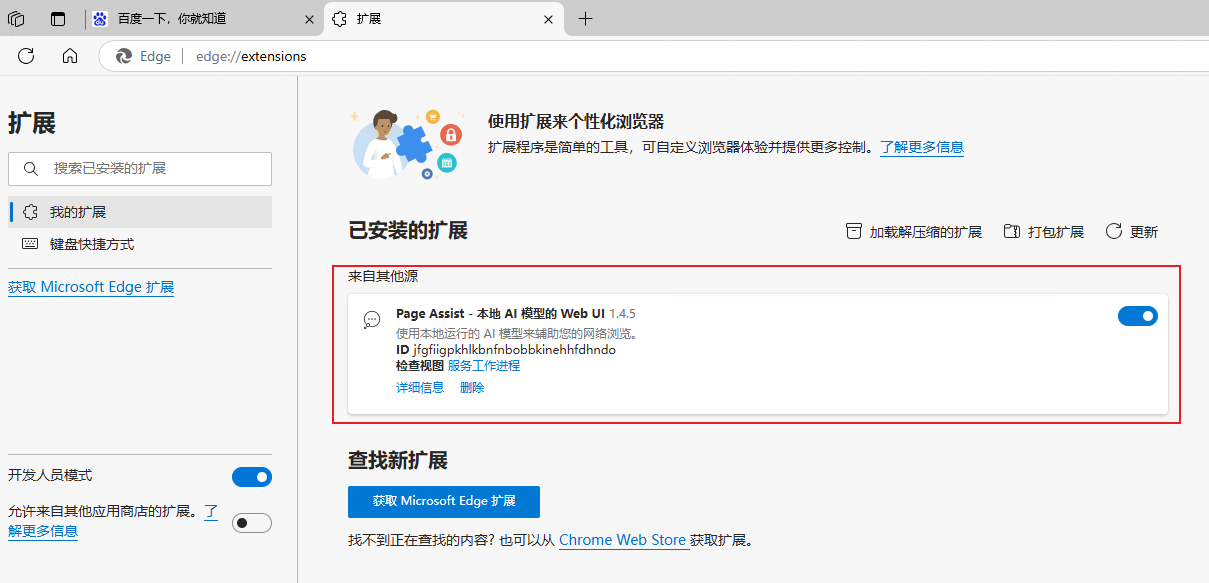Open a new tab with plus button

pyautogui.click(x=586, y=19)
